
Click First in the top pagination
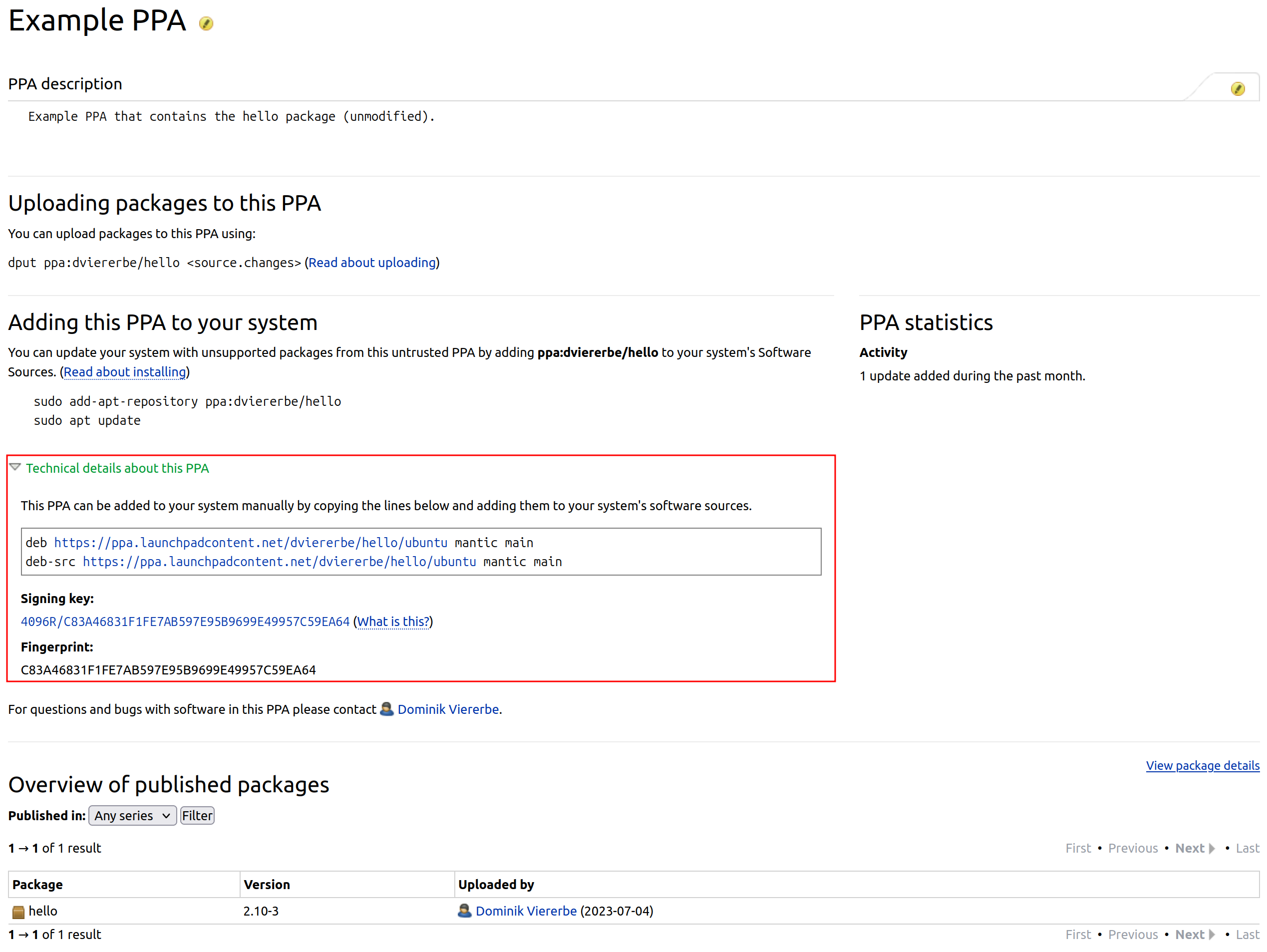coord(1078,848)
